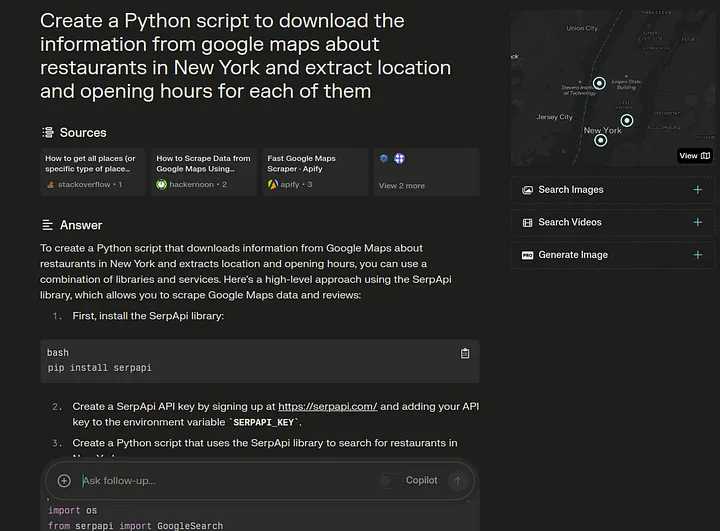This screenshot has height=531, width=720.
Task: Click the Generate Image PRO badge icon
Action: [x=528, y=255]
